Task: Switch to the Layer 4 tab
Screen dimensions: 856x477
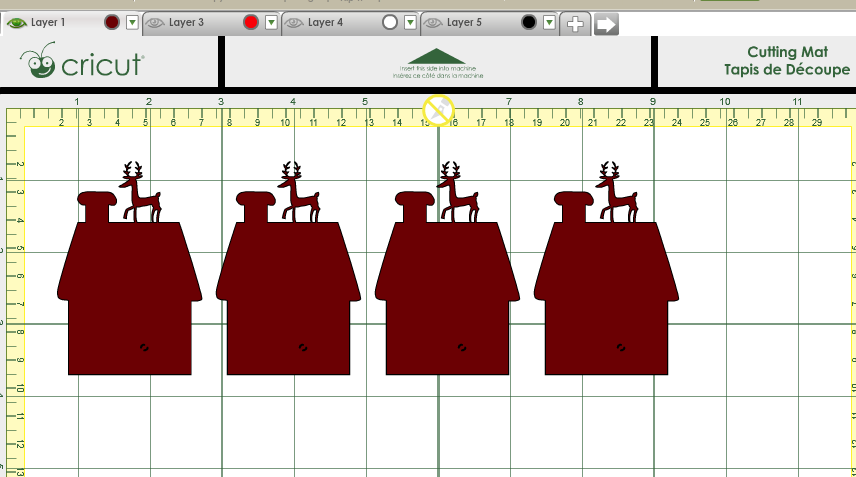Action: (x=350, y=23)
